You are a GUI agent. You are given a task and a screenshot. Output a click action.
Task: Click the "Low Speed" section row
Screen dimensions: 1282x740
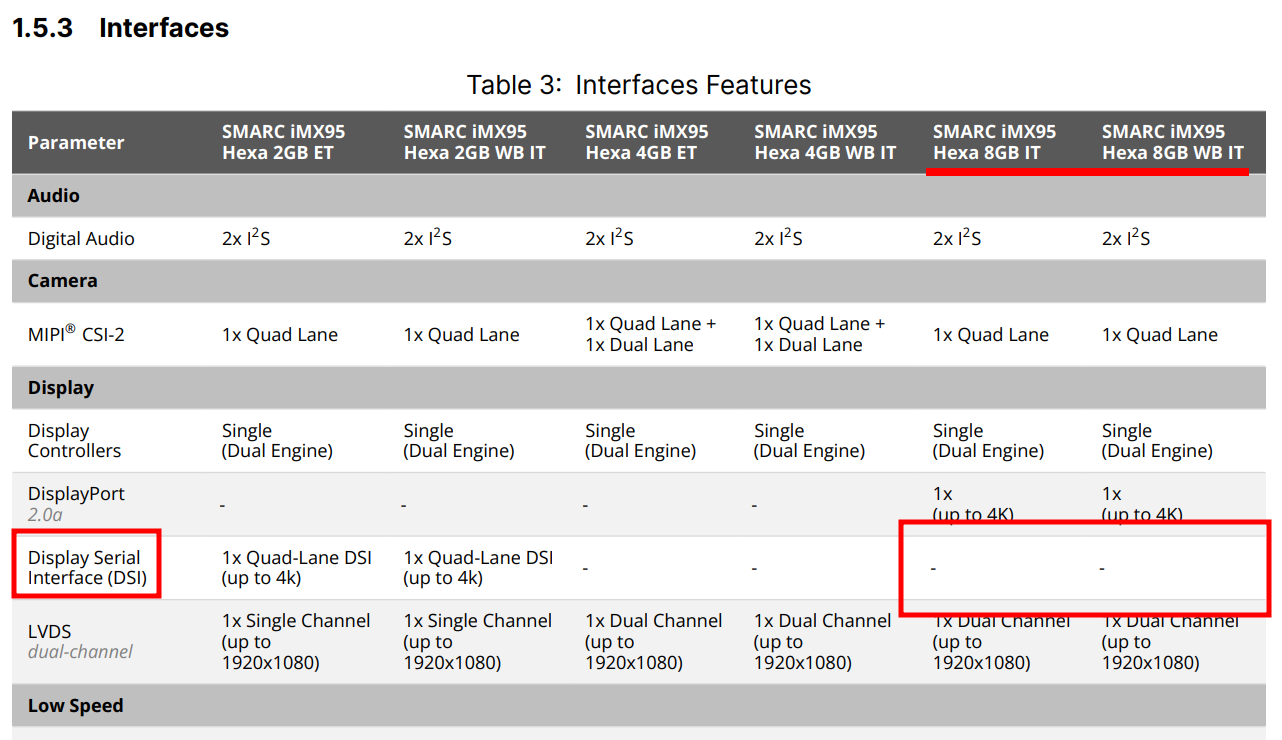[x=75, y=706]
